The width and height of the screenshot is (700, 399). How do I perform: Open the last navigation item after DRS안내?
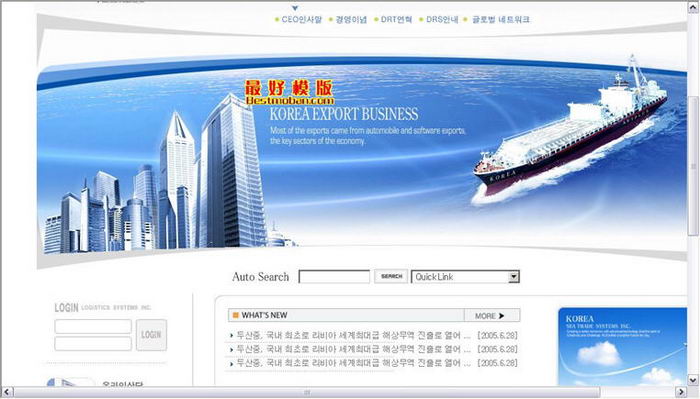click(x=500, y=20)
